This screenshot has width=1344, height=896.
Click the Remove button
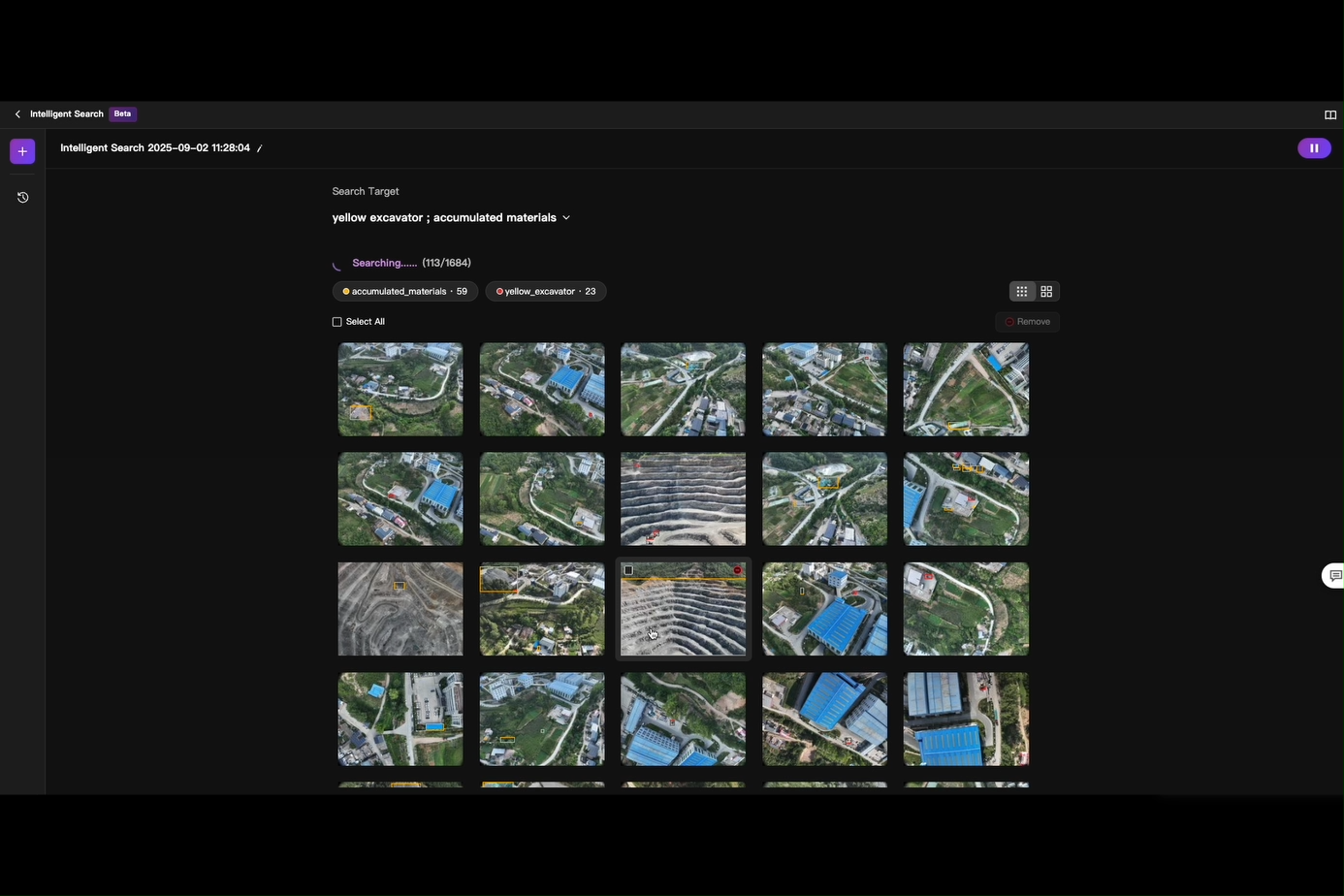pyautogui.click(x=1027, y=322)
